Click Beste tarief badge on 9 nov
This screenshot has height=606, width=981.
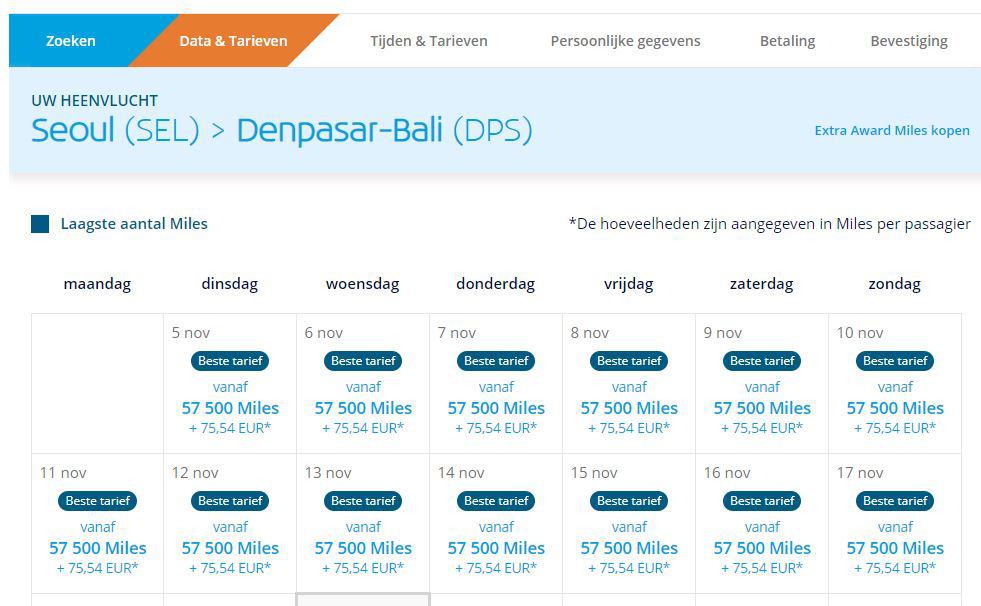[x=762, y=361]
